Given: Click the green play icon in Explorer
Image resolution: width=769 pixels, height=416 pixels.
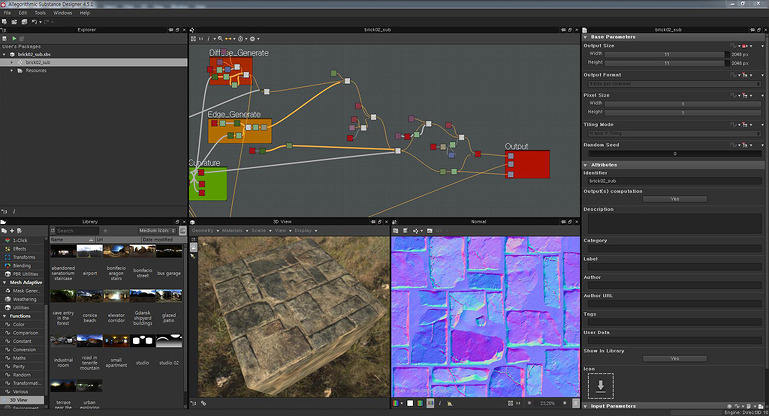Looking at the screenshot, I should [14, 38].
